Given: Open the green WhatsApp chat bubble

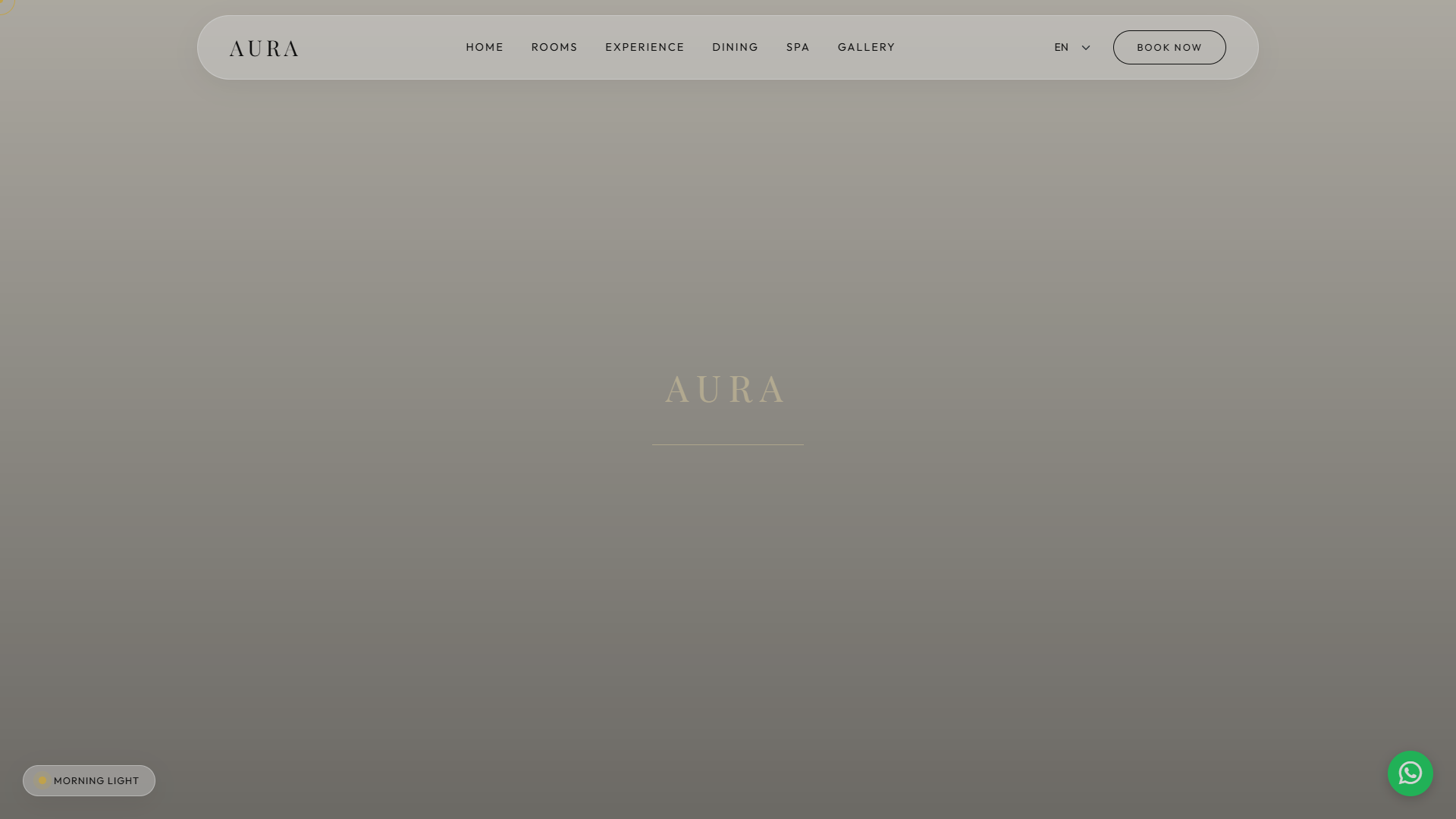Looking at the screenshot, I should [1410, 773].
